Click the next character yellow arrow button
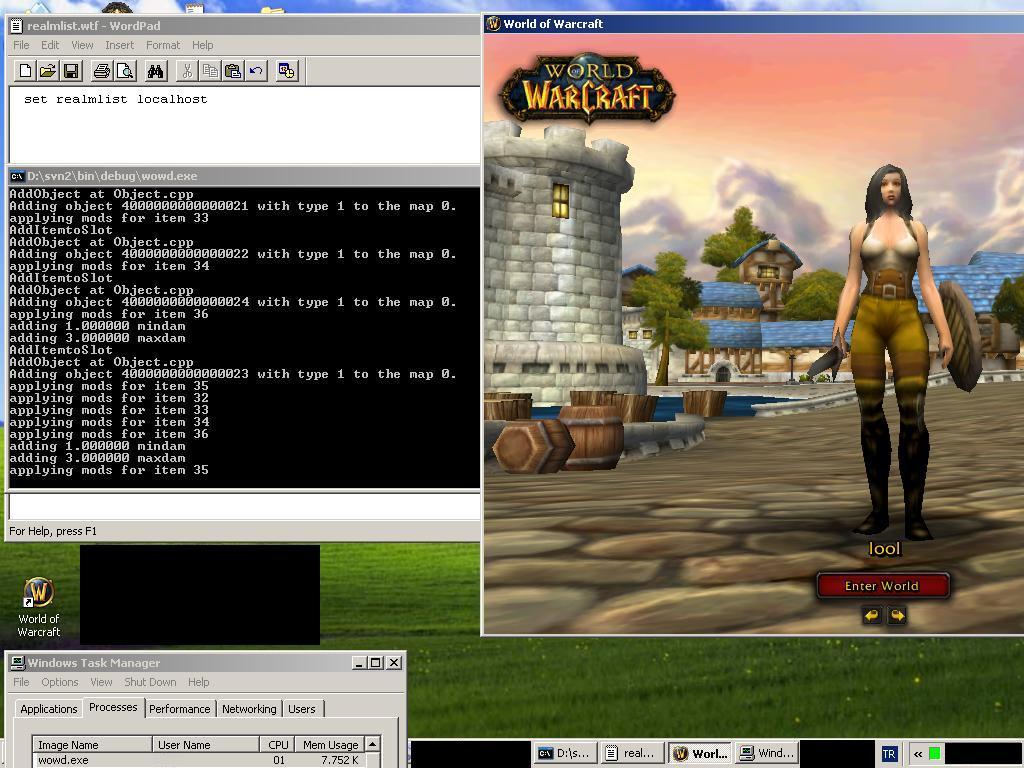Screen dimensions: 1024x768 (x=897, y=615)
